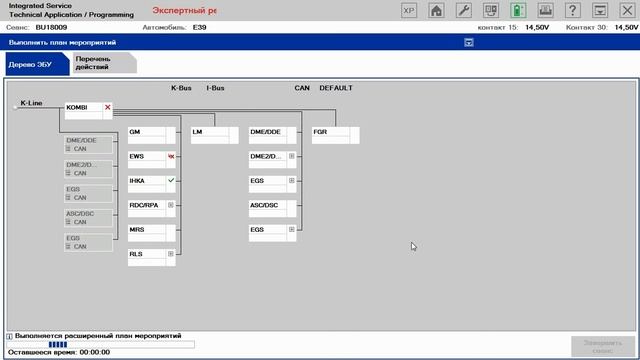Click the green battery status icon

coord(518,11)
